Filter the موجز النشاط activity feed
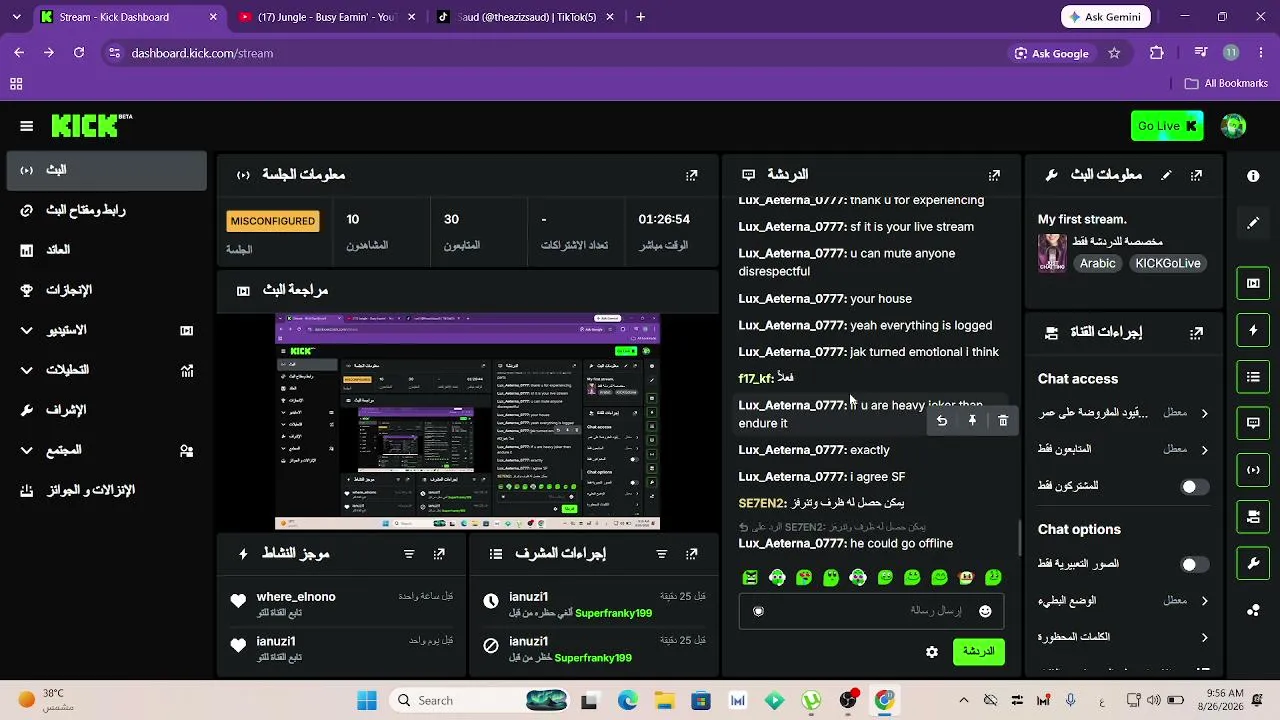 tap(409, 554)
